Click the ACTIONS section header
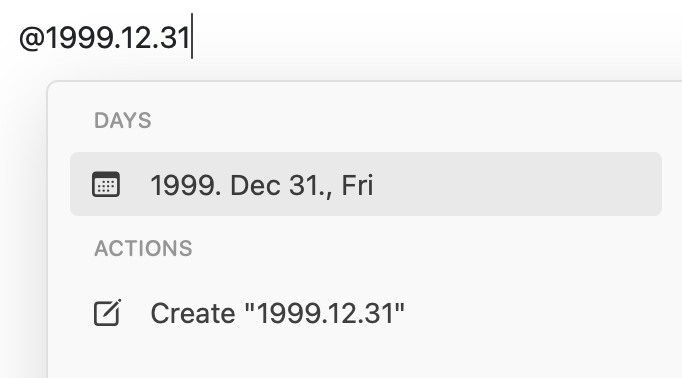 click(x=143, y=248)
